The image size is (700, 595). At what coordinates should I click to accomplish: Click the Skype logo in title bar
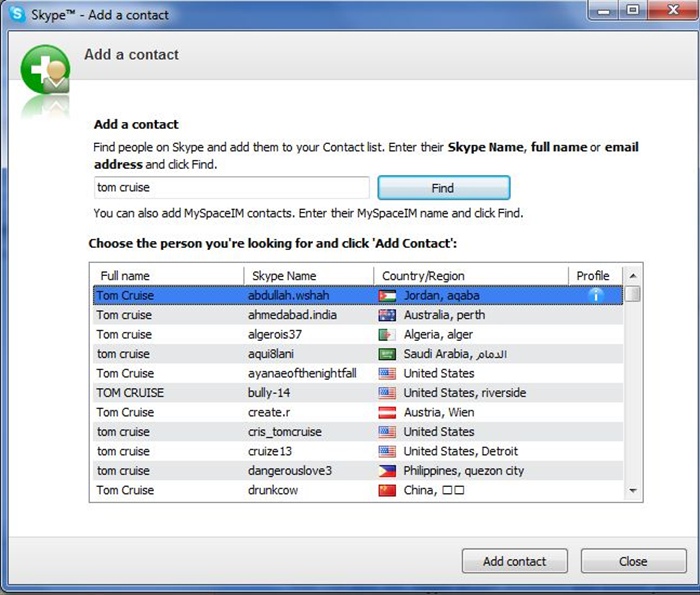pos(17,13)
